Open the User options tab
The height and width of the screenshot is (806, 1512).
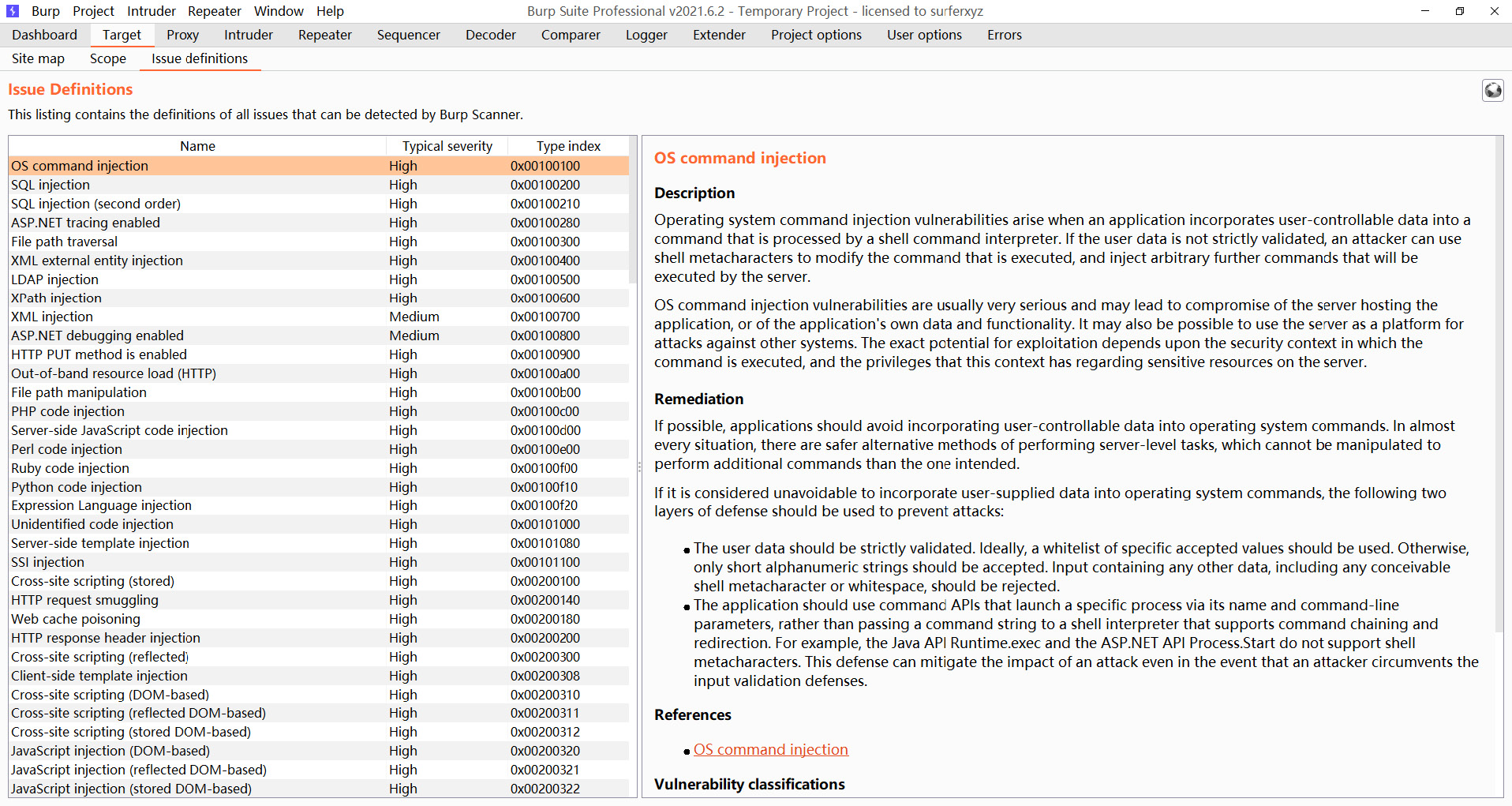[924, 35]
